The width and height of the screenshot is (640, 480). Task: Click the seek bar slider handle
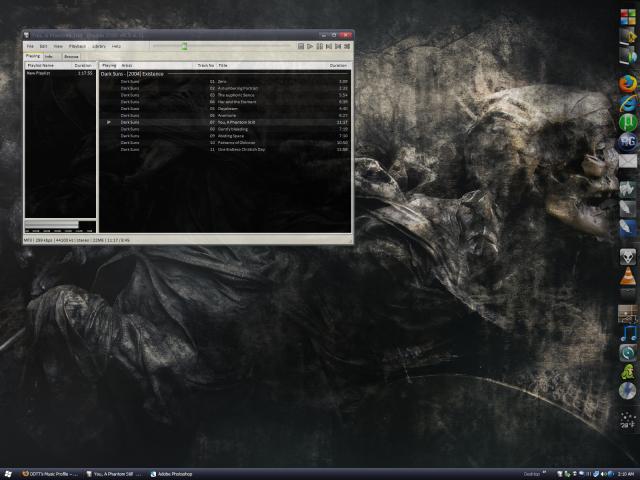[184, 46]
